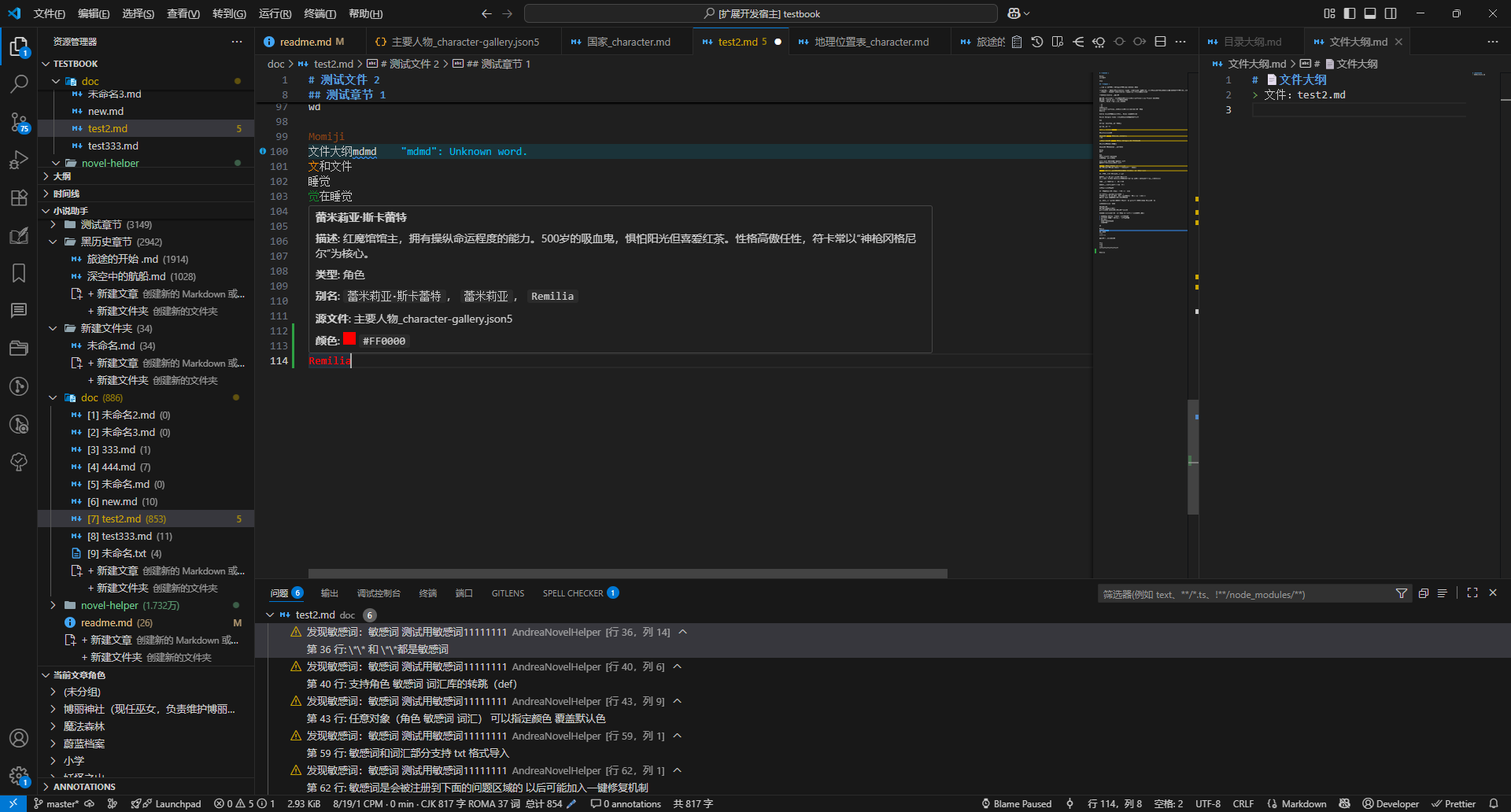This screenshot has height=812, width=1511.
Task: Click Launchpad in the status bar
Action: [x=166, y=803]
